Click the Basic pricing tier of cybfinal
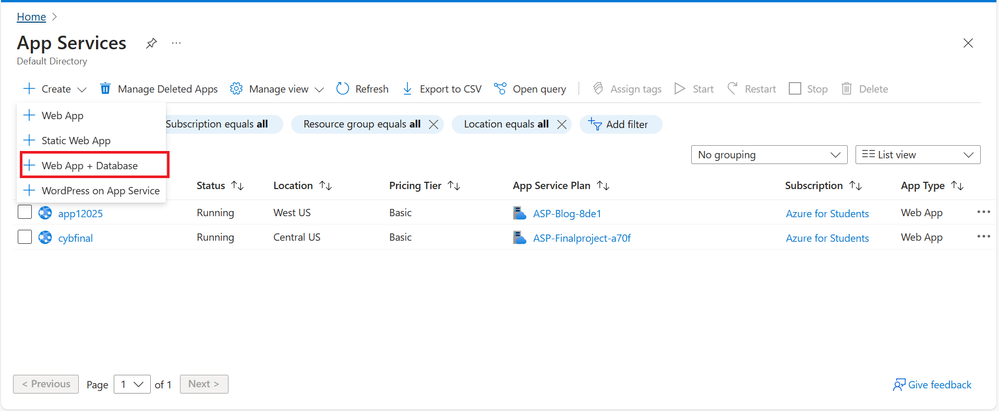Viewport: 999px width, 411px height. click(x=400, y=238)
